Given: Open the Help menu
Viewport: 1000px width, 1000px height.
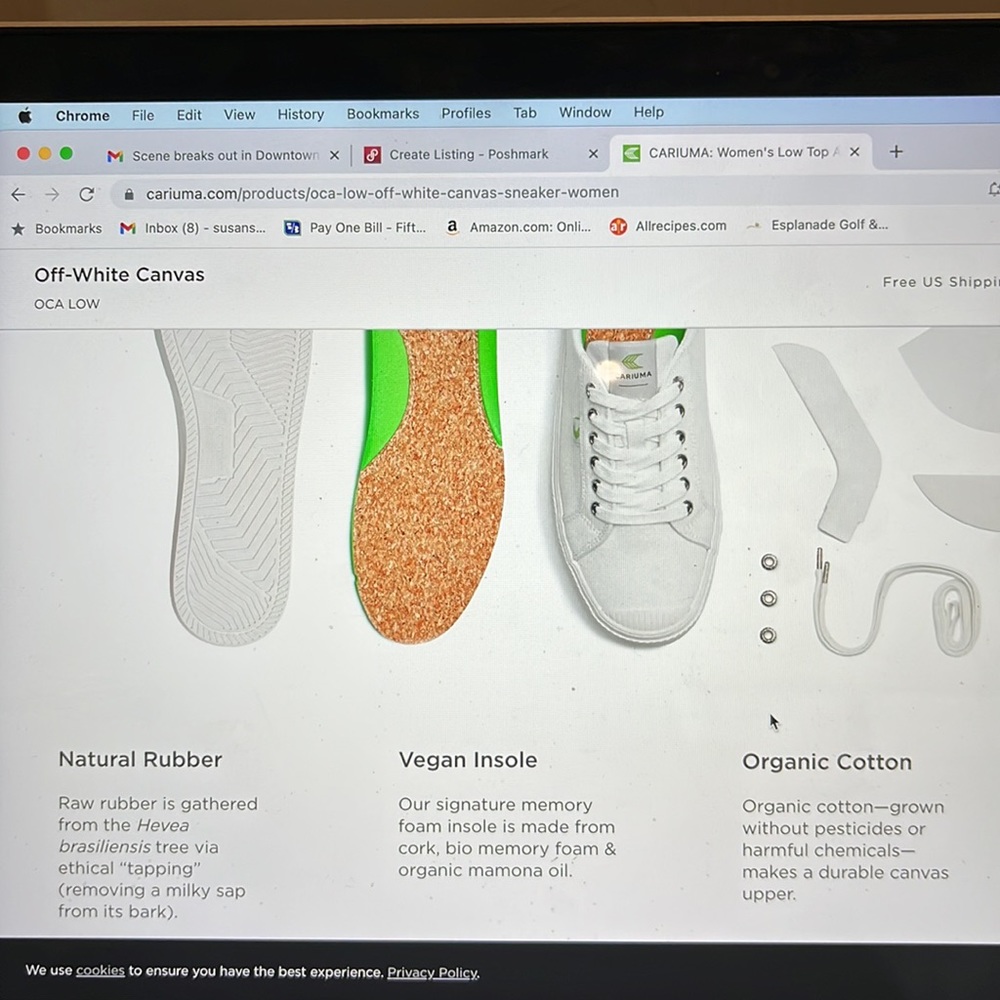Looking at the screenshot, I should (x=649, y=112).
